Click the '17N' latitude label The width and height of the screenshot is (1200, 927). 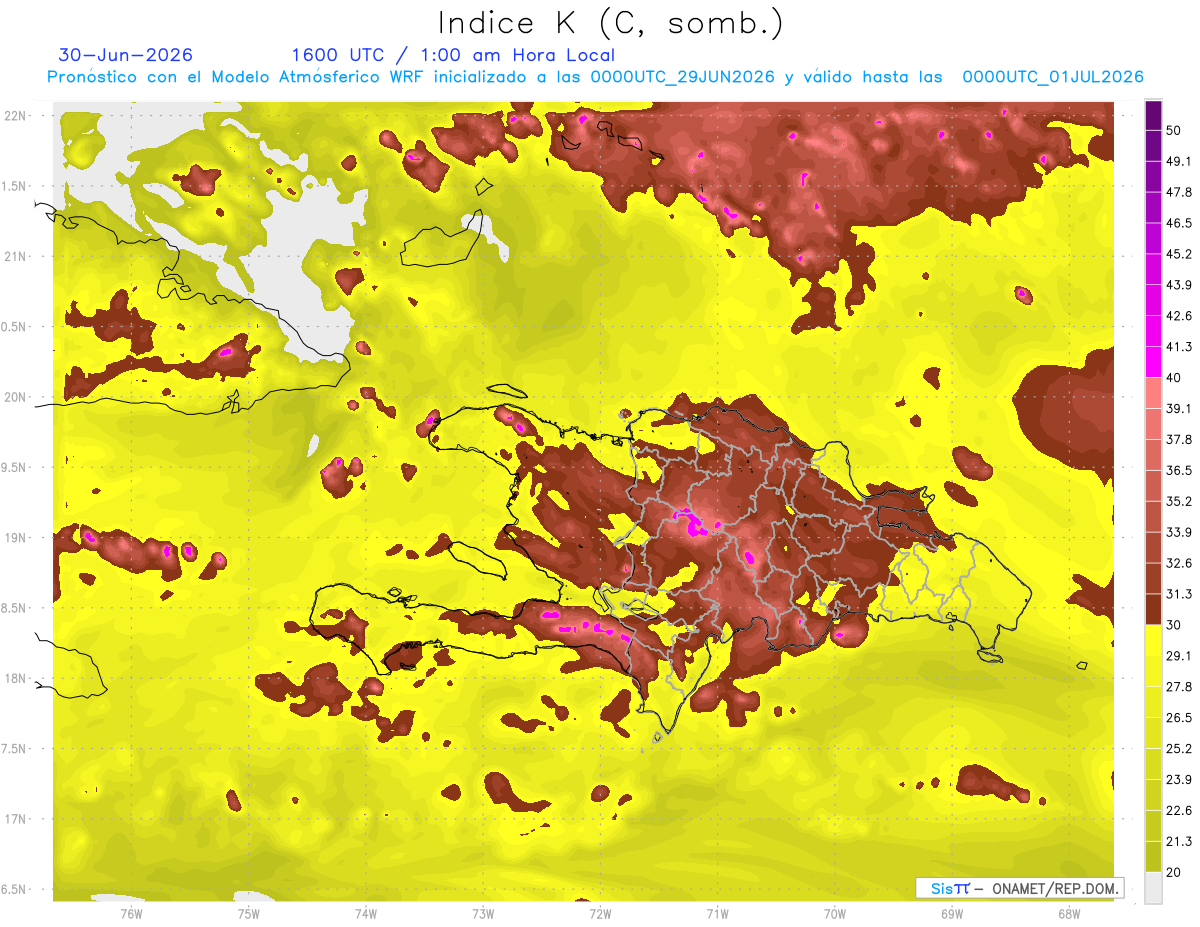tap(16, 819)
